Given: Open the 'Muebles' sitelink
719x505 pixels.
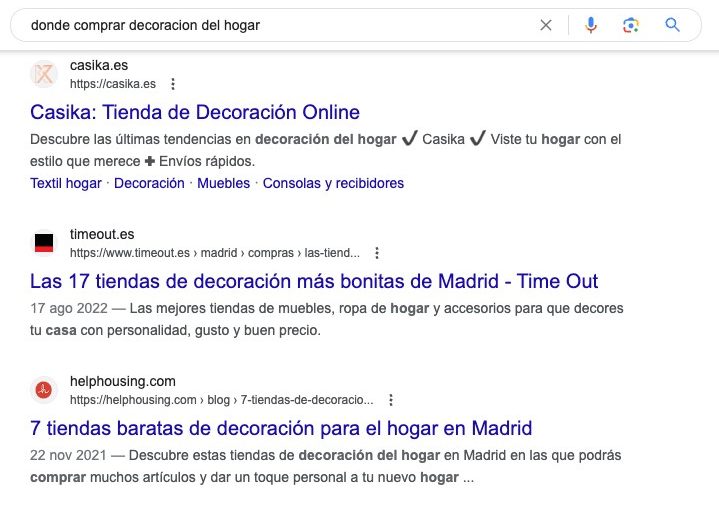Looking at the screenshot, I should pos(223,183).
